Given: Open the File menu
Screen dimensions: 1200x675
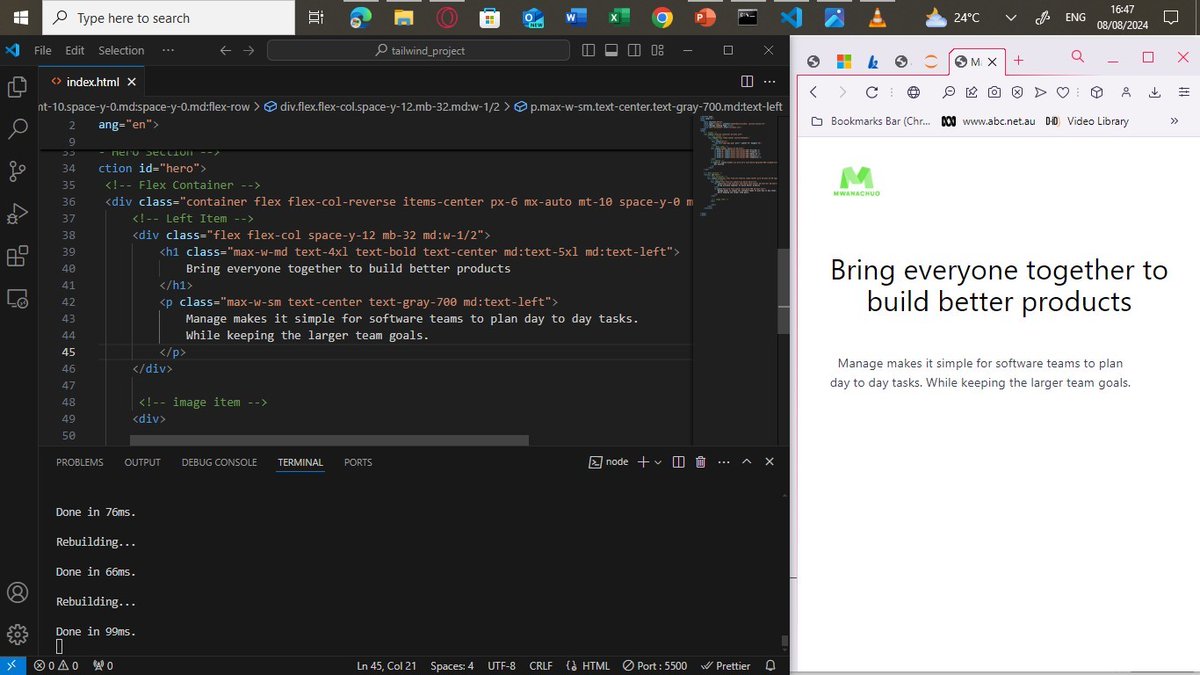Looking at the screenshot, I should pos(43,50).
